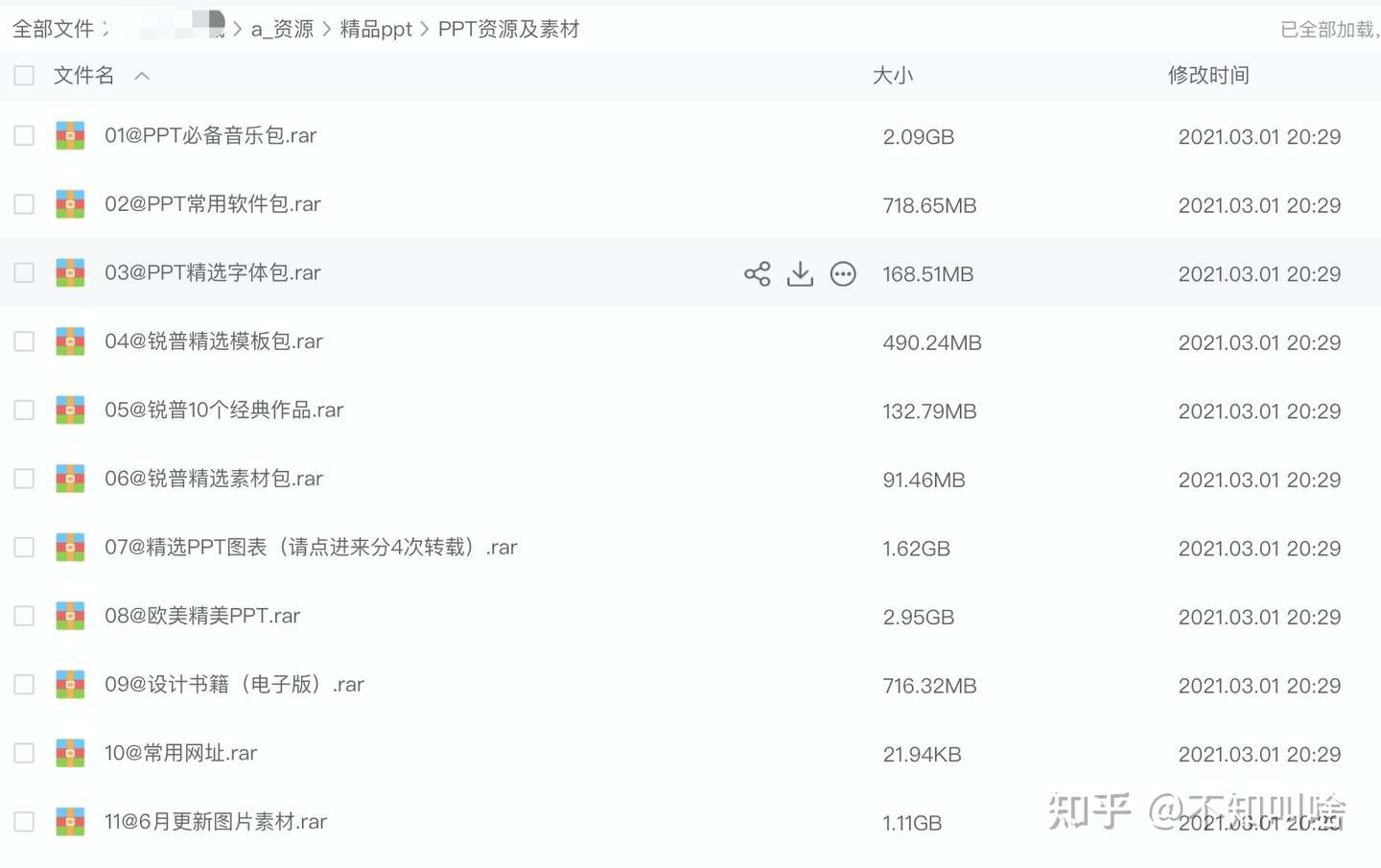Click the 716.32MB size value
Viewport: 1381px width, 868px height.
pos(929,686)
